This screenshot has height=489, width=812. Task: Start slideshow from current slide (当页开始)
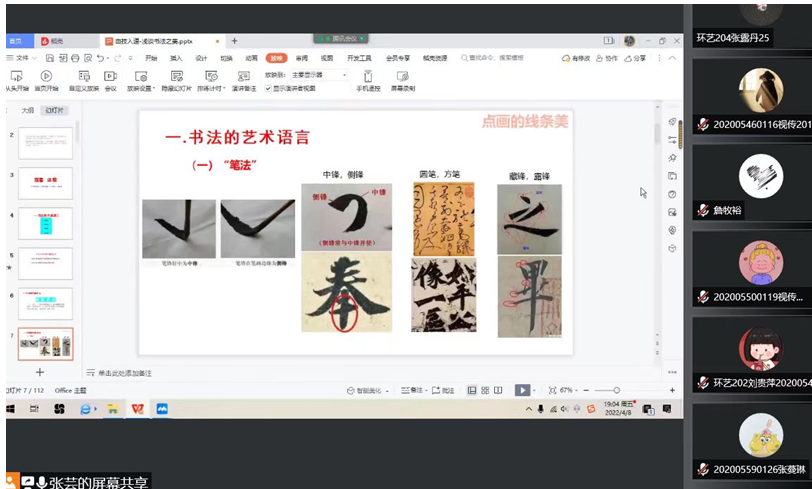[46, 81]
